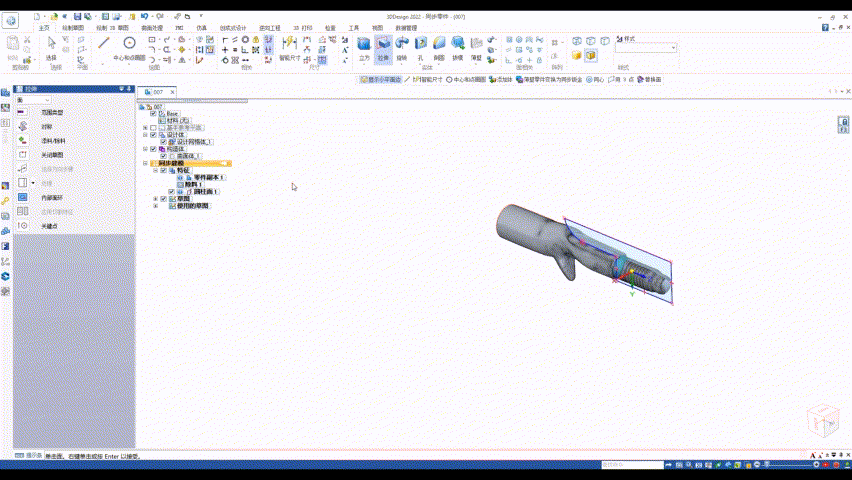
Task: Click the add/remove material option icon
Action: (x=22, y=140)
